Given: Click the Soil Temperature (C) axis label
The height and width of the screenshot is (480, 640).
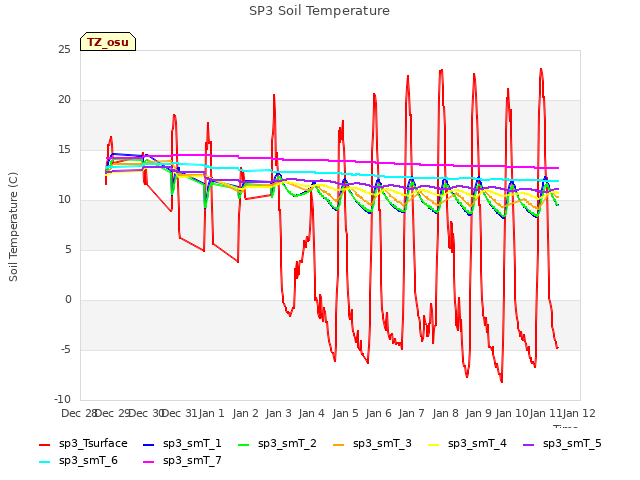Looking at the screenshot, I should 13,227.
